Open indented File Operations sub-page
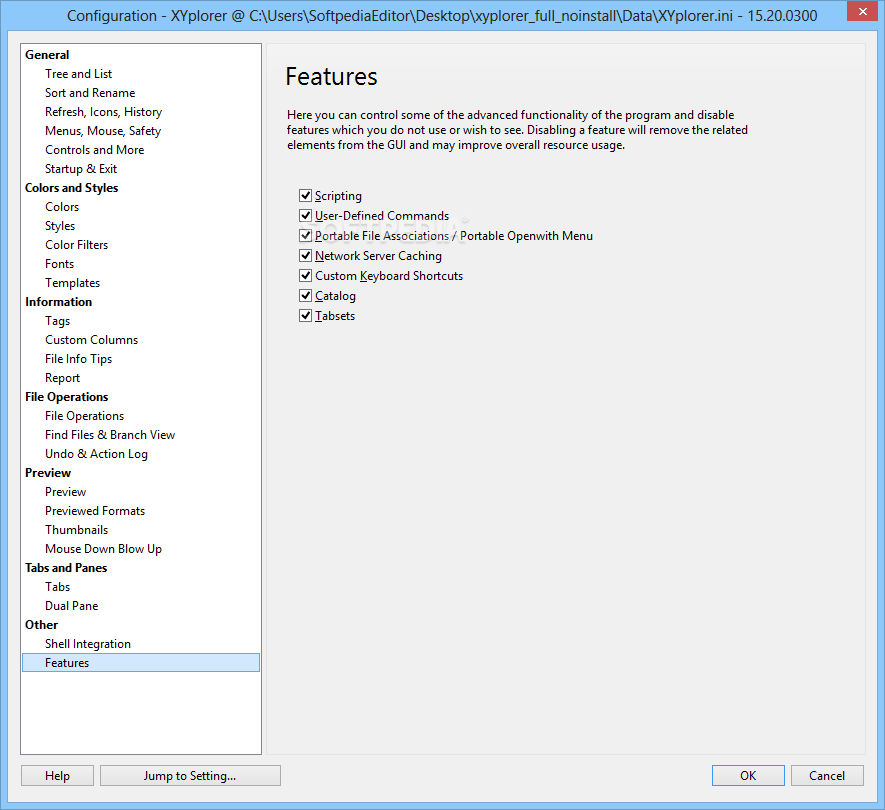885x810 pixels. (x=84, y=416)
